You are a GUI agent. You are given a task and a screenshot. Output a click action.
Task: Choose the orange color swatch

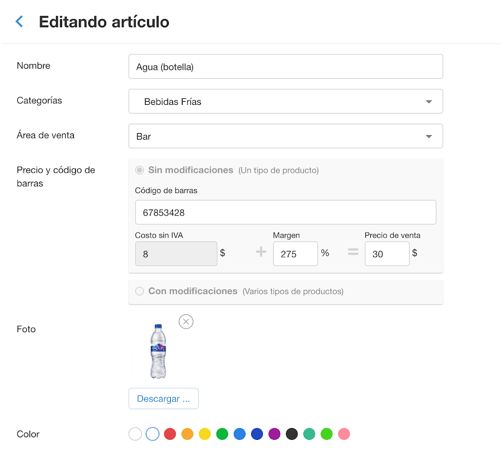point(187,434)
